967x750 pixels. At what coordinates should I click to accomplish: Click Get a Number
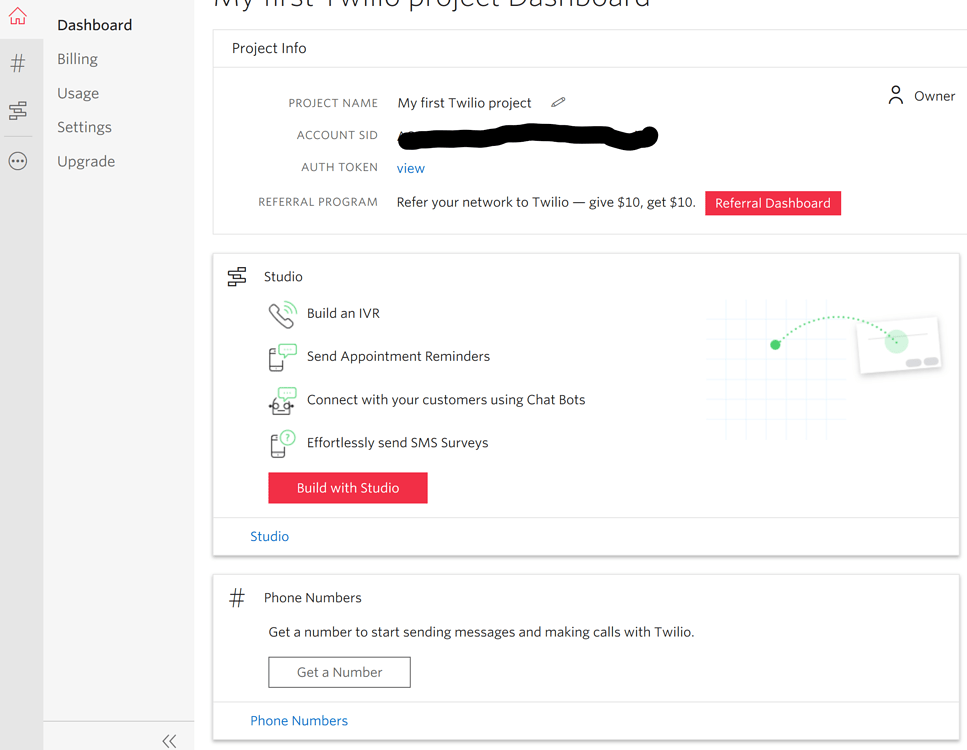tap(339, 671)
